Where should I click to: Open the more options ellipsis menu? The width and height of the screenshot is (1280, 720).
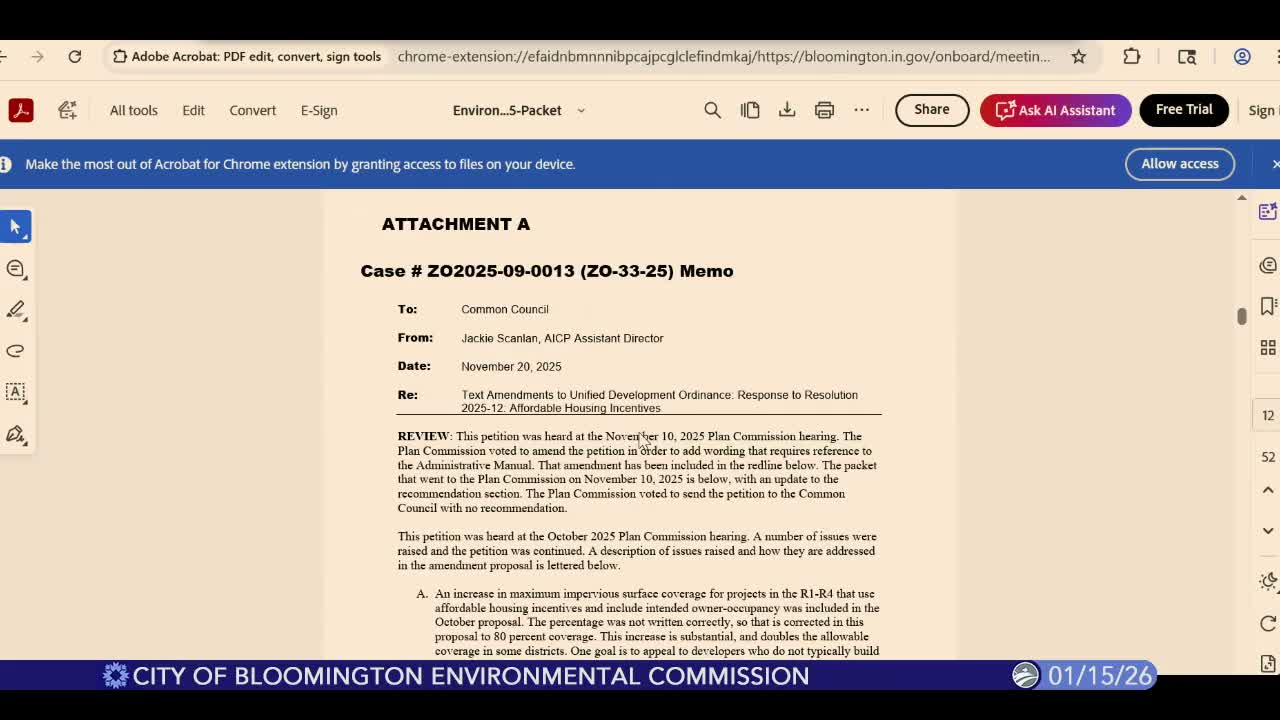click(862, 110)
